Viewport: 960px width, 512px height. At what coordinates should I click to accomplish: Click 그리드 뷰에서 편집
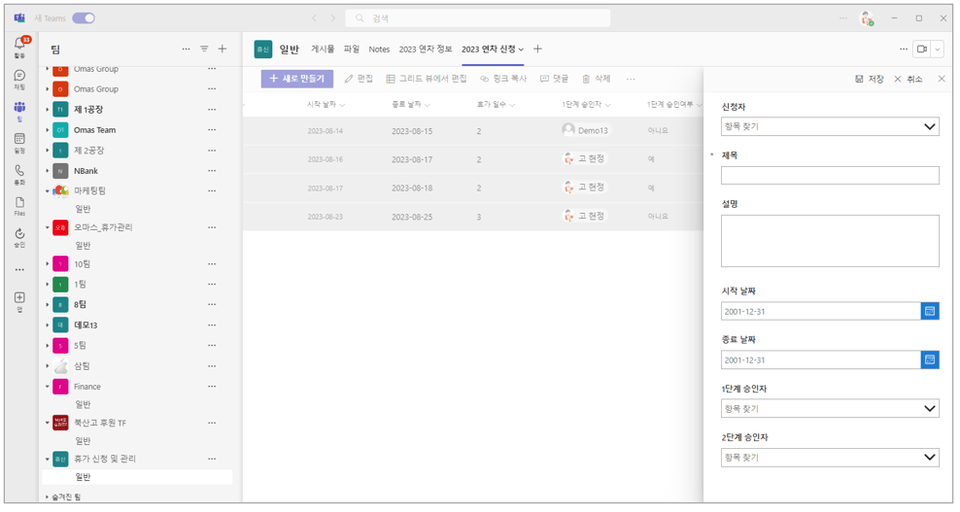click(426, 79)
